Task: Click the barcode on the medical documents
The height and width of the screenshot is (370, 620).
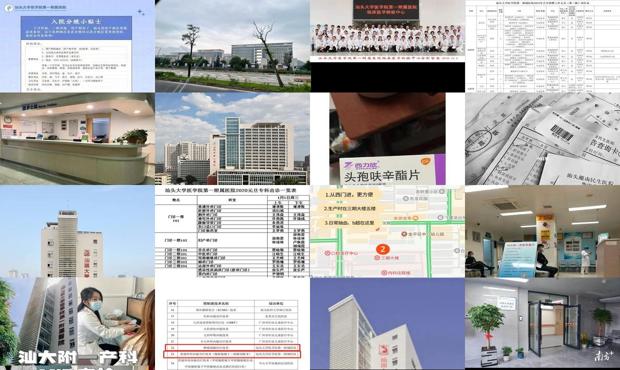Action: 561,133
